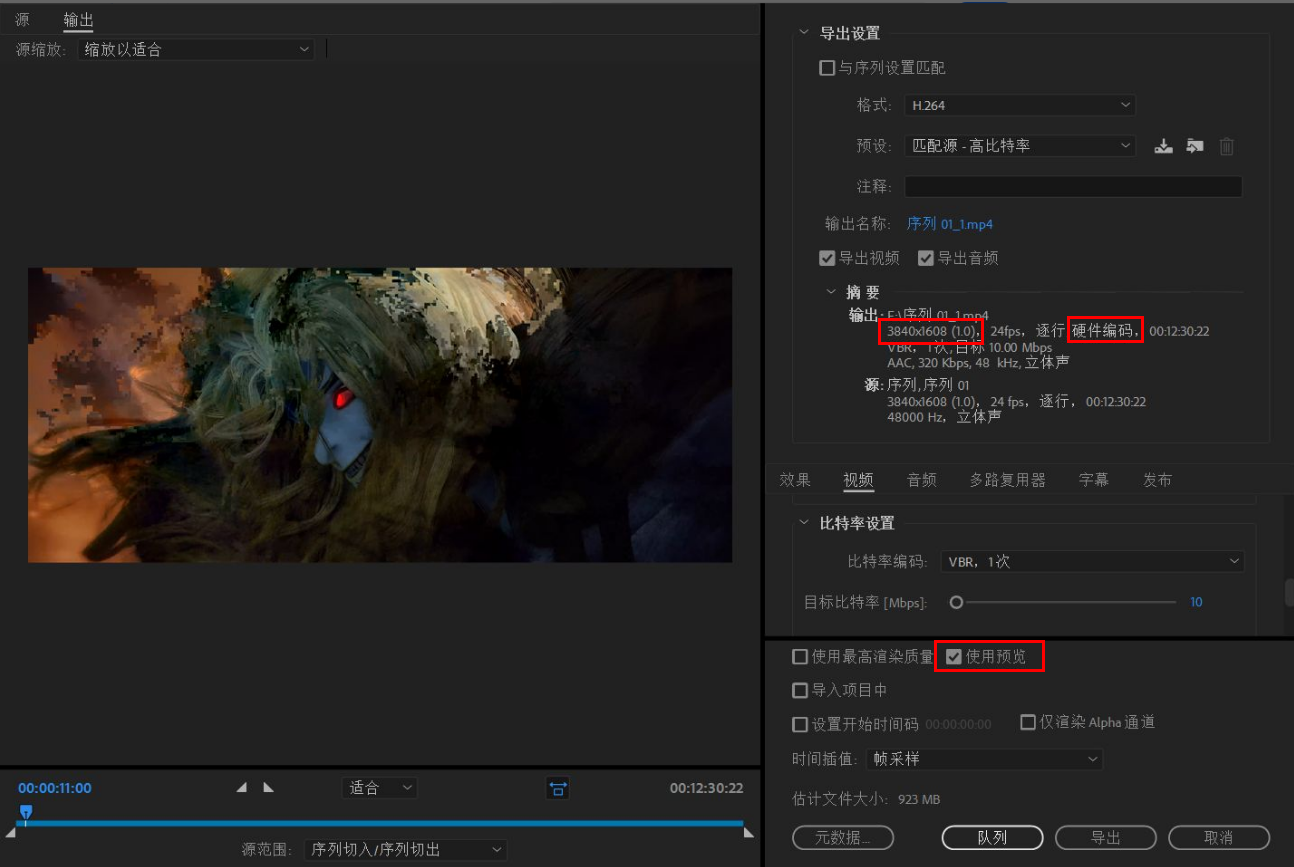This screenshot has height=867, width=1294.
Task: Click the import preset icon
Action: (1195, 146)
